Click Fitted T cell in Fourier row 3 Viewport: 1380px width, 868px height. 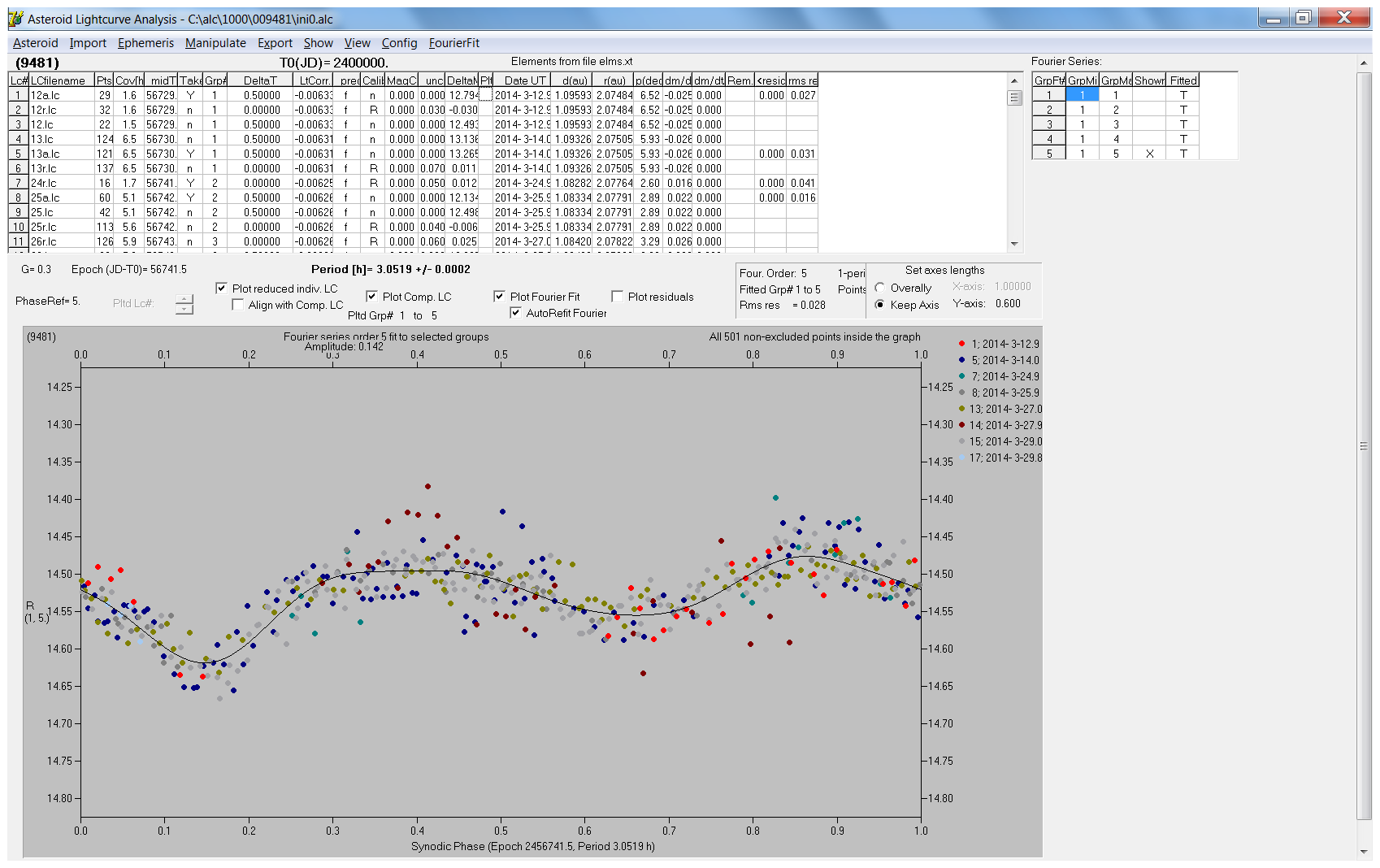1183,124
